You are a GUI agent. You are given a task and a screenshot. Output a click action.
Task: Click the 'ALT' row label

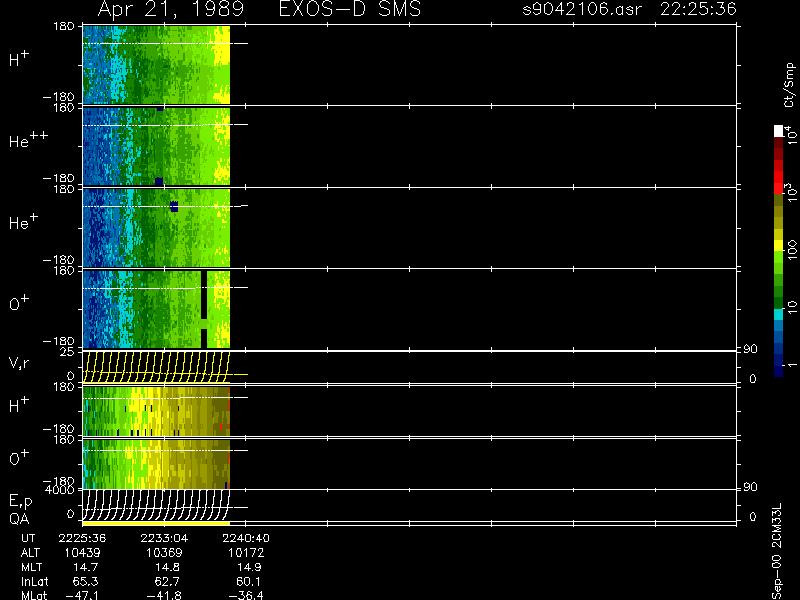[x=30, y=553]
